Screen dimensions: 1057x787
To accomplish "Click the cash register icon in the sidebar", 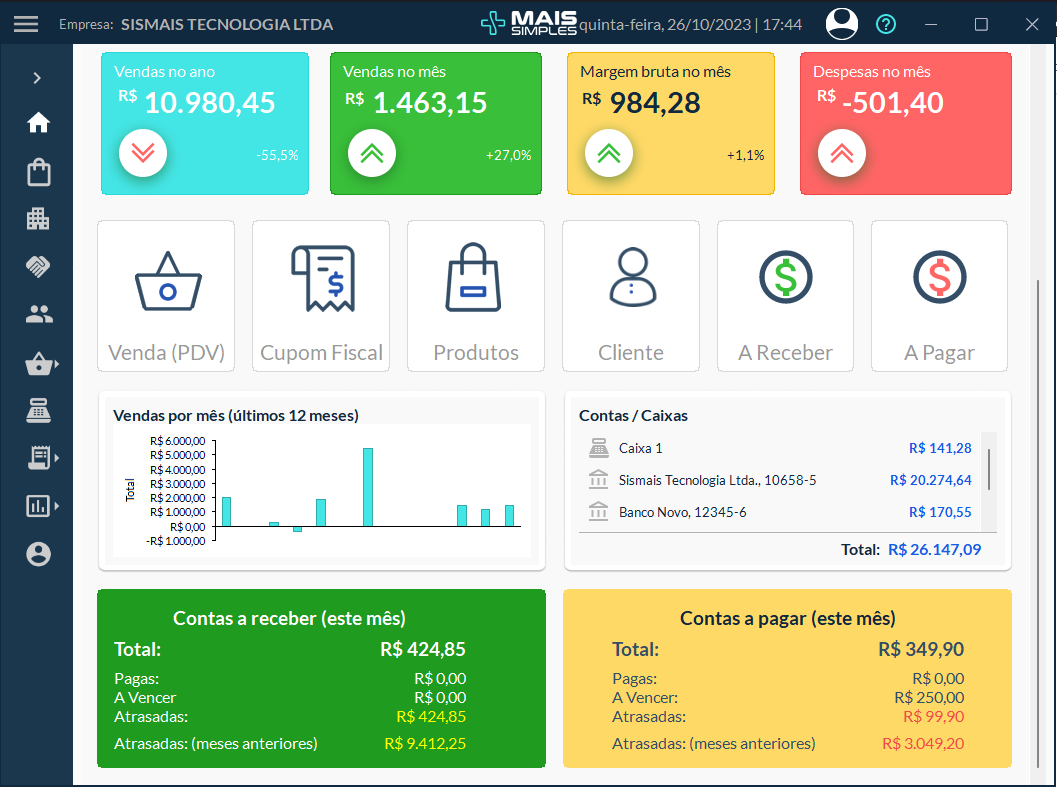I will click(x=38, y=410).
